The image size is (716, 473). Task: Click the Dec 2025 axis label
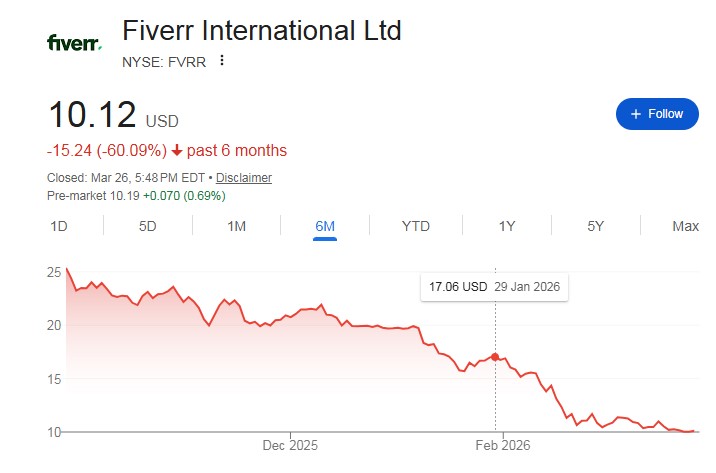pyautogui.click(x=289, y=446)
